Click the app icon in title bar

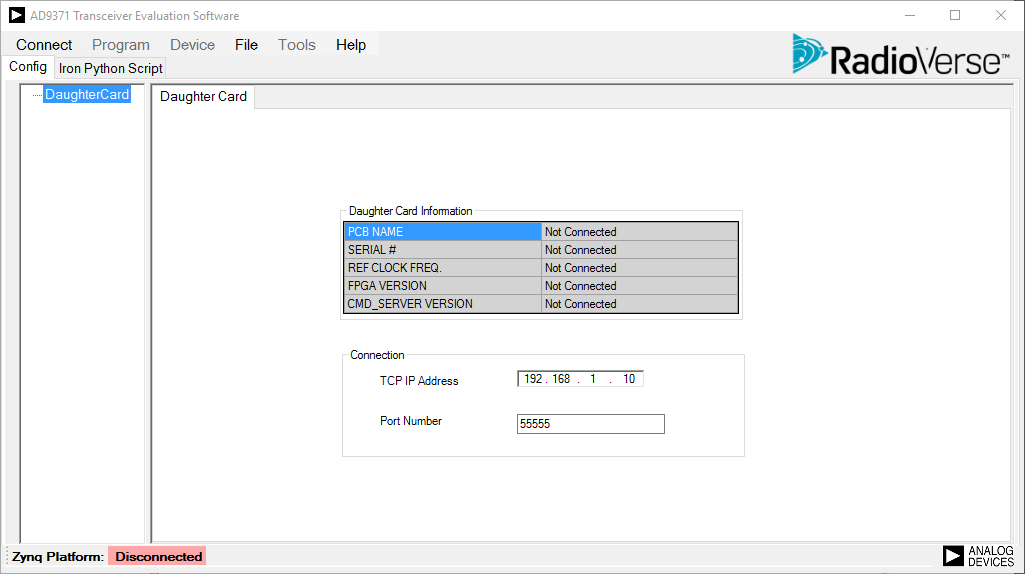click(x=17, y=16)
